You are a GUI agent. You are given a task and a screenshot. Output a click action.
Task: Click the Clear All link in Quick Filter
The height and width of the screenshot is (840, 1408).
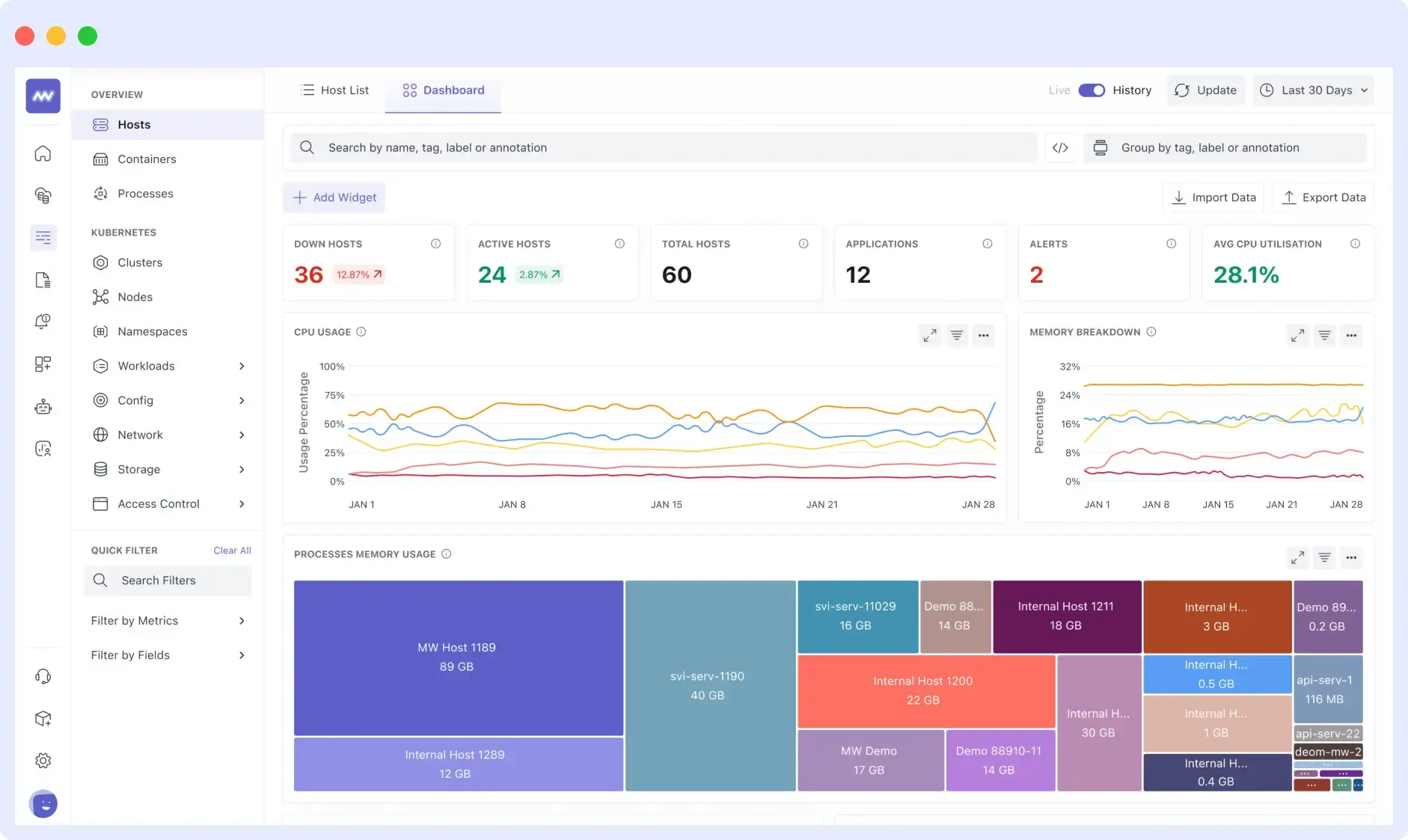[232, 550]
